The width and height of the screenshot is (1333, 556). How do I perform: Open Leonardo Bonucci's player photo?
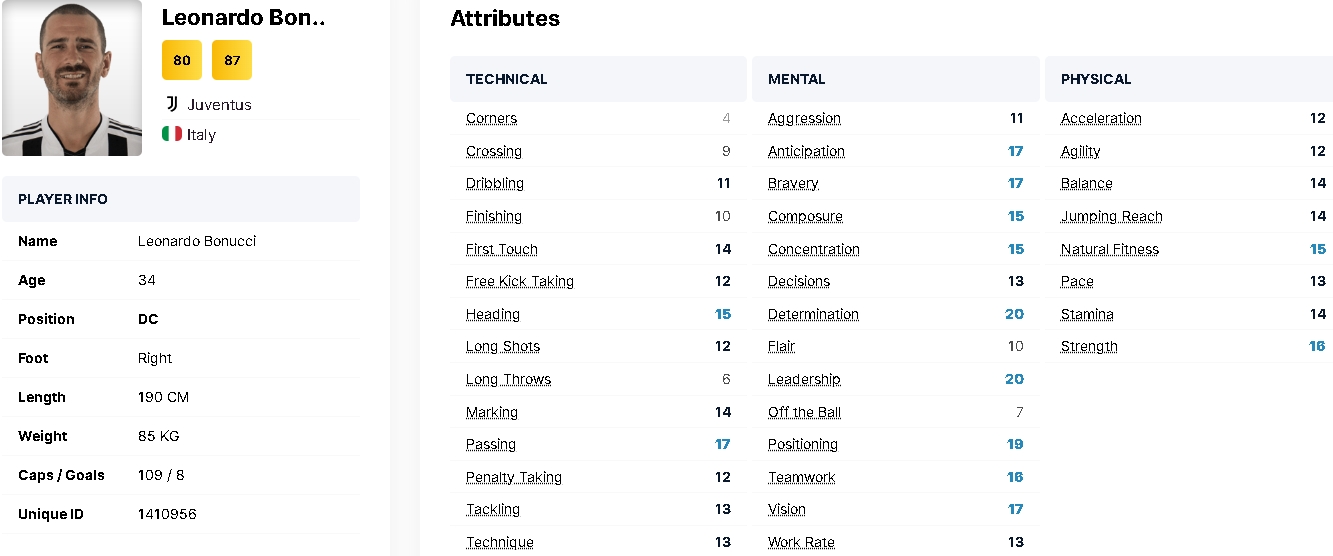72,78
